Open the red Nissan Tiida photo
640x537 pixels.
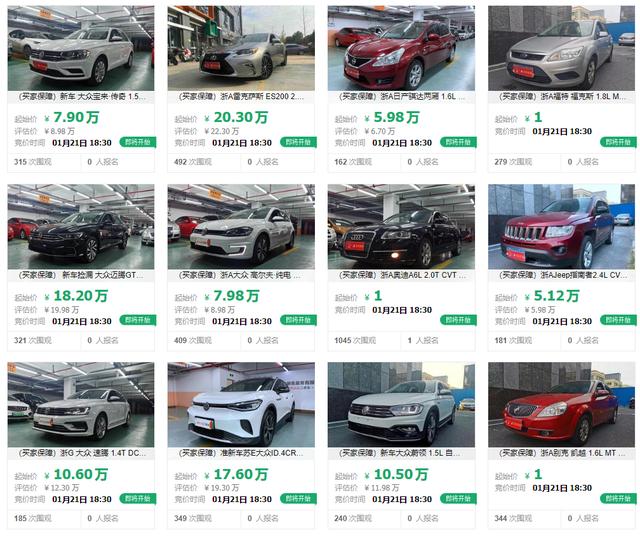tap(401, 48)
